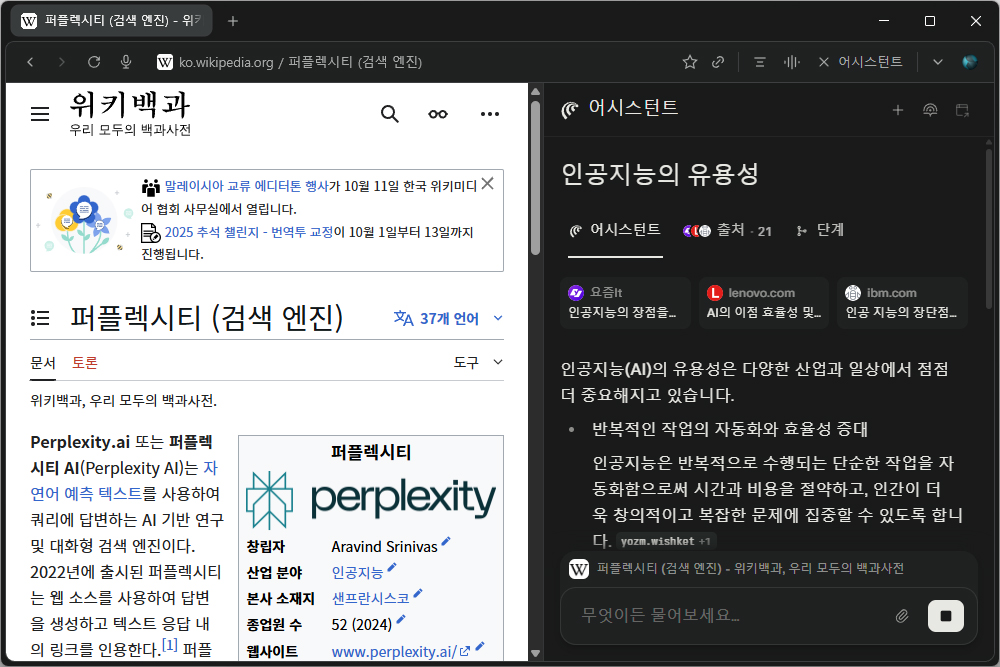Attach a file with the paperclip icon
This screenshot has width=1000, height=667.
(902, 616)
